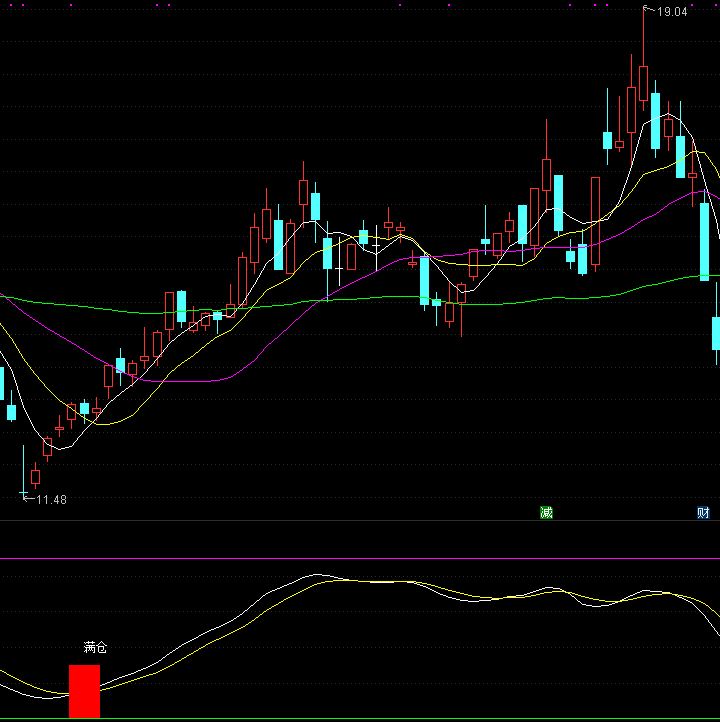Screen dimensions: 720x722
Task: Click the blue 财 info marker
Action: [x=703, y=512]
